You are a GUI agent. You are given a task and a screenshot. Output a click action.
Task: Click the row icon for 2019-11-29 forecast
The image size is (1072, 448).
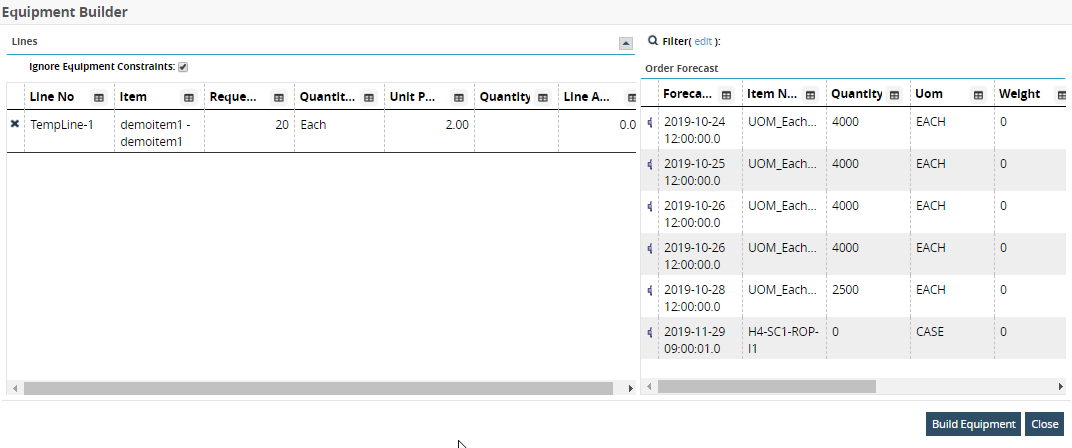pos(649,332)
